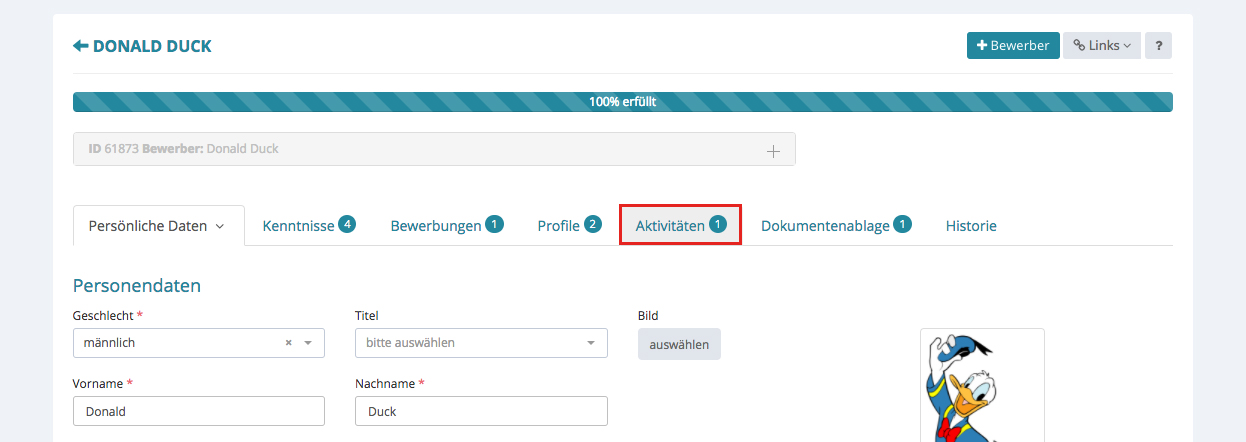Image resolution: width=1246 pixels, height=442 pixels.
Task: Open the Persönliche Daten tab dropdown
Action: [158, 226]
